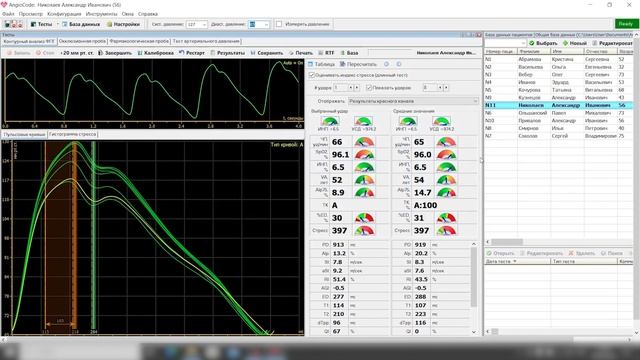Open the Тесты button dropdown arrow
The image size is (640, 360).
[x=58, y=24]
